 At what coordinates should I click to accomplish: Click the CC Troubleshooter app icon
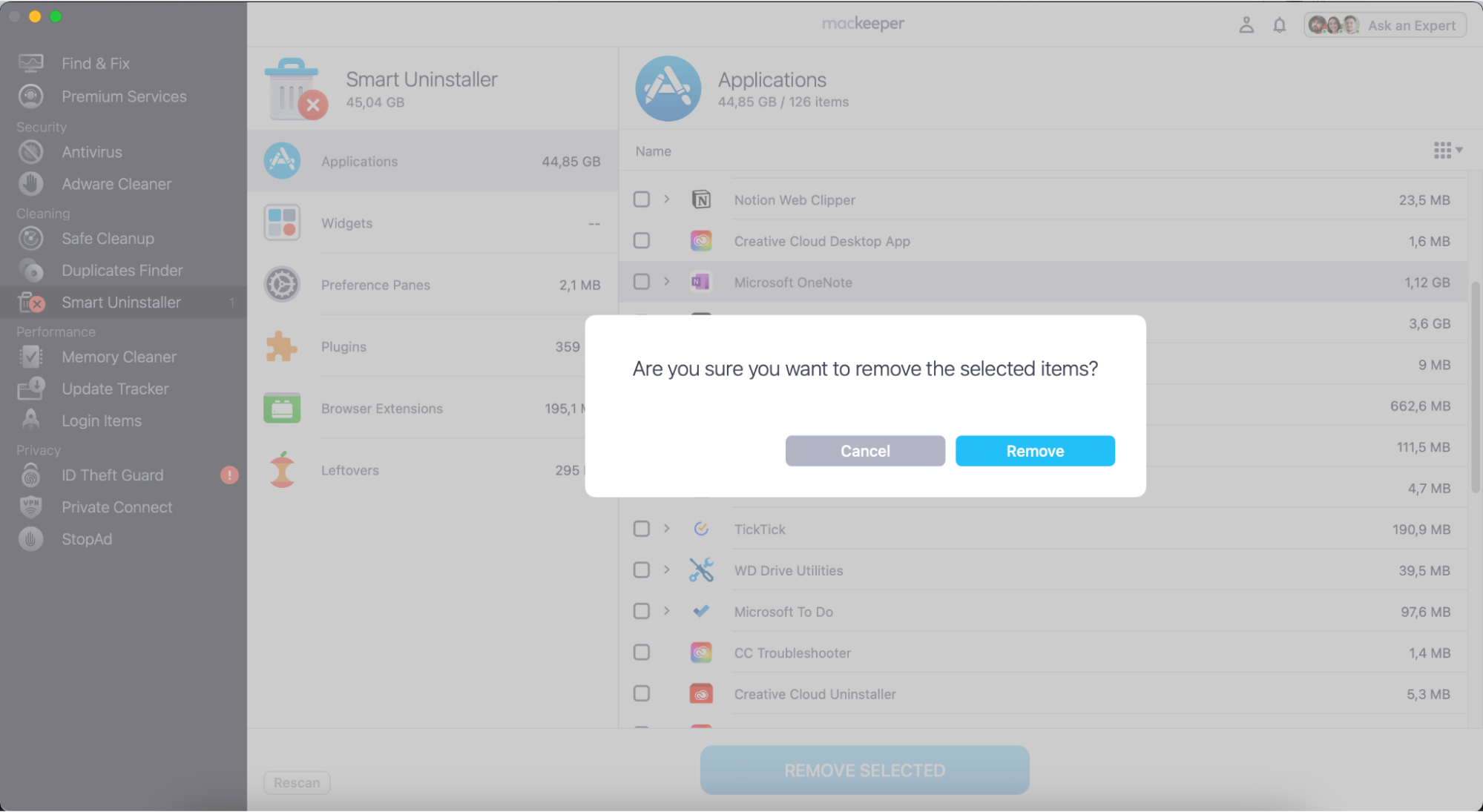701,653
